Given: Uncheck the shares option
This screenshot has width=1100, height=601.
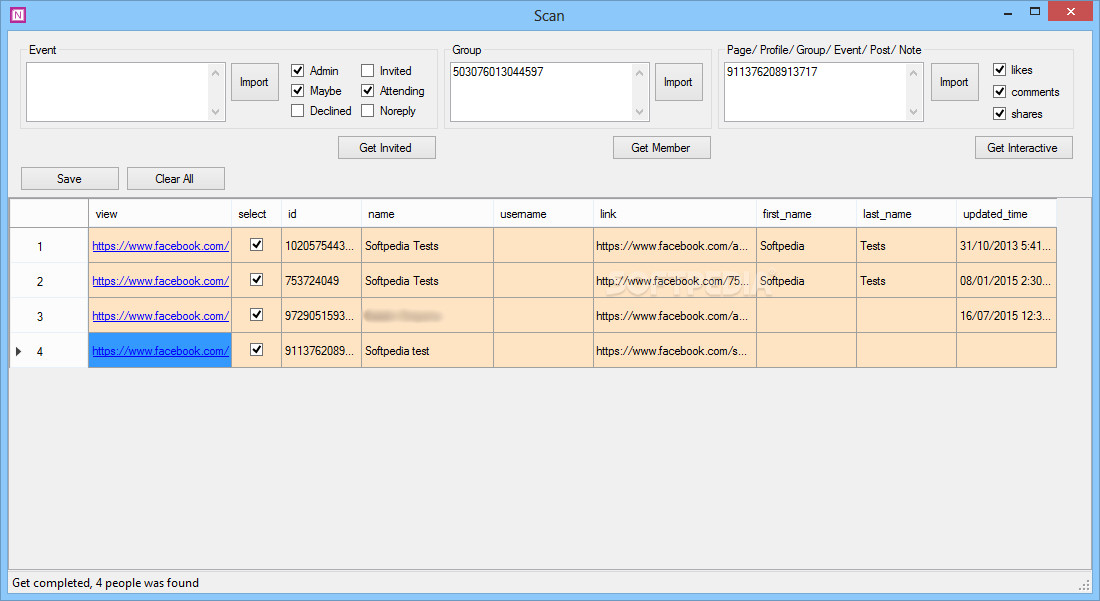Looking at the screenshot, I should [x=1000, y=114].
